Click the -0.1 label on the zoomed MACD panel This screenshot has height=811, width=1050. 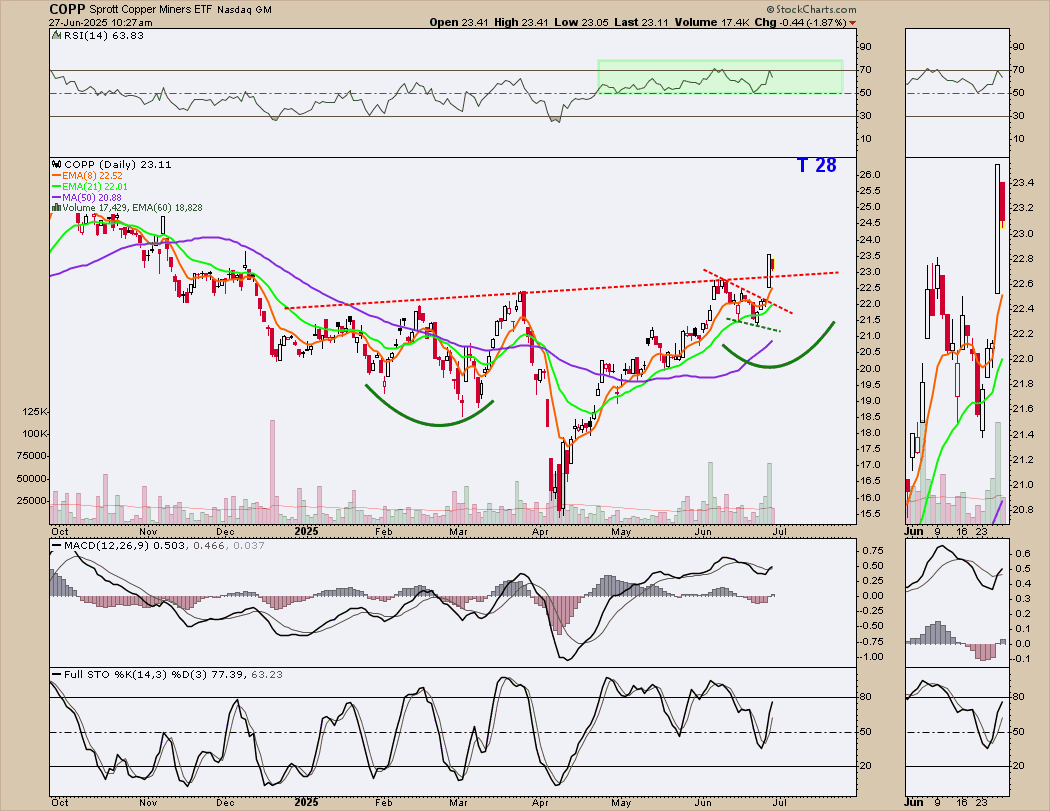pos(1021,658)
